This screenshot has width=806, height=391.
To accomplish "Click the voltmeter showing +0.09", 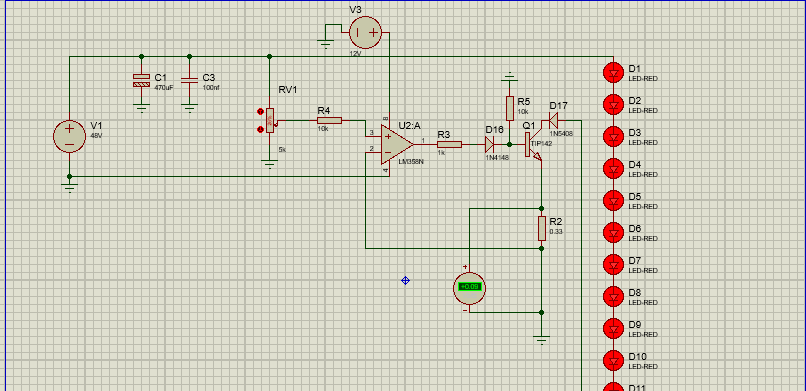I will (469, 288).
